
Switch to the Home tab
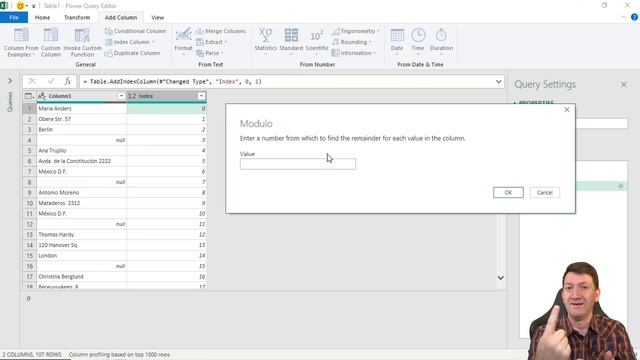(42, 18)
